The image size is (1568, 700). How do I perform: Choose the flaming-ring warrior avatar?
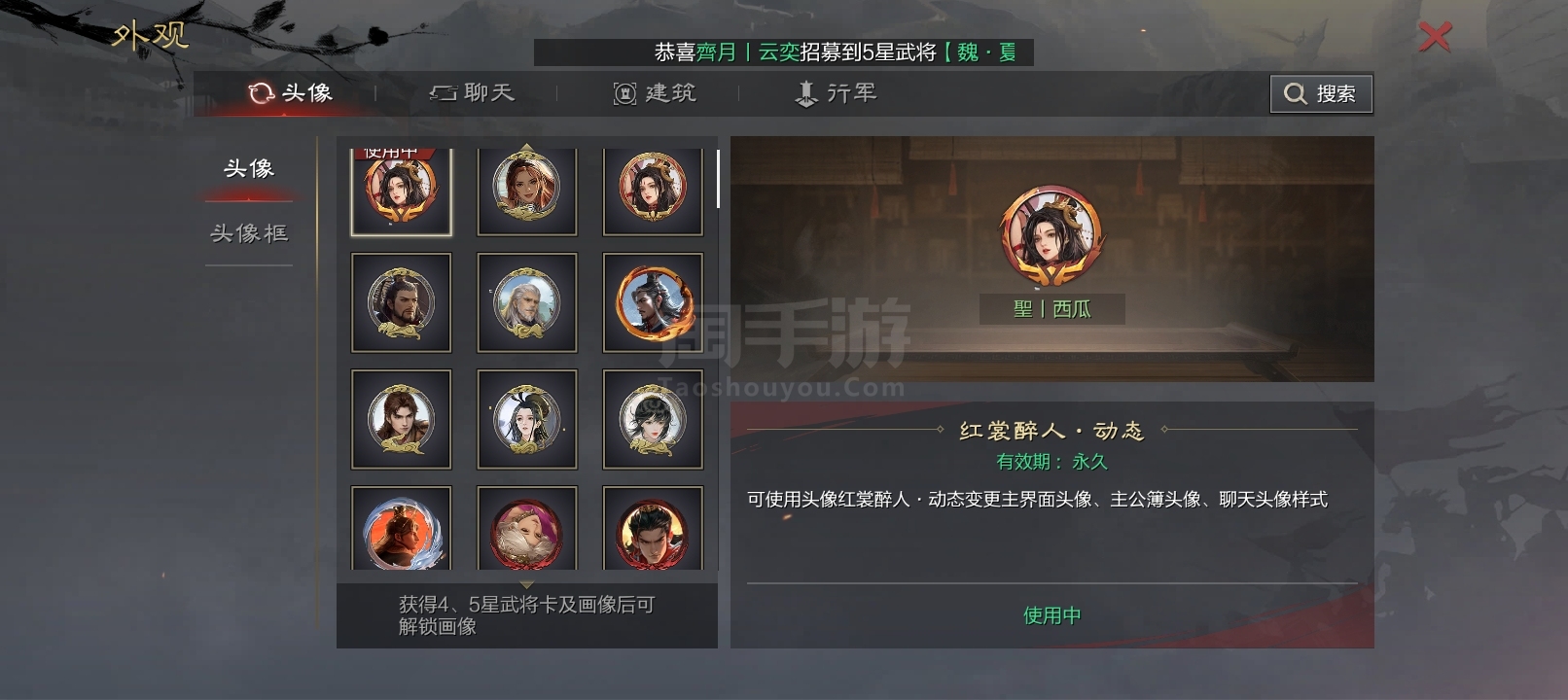pos(653,302)
